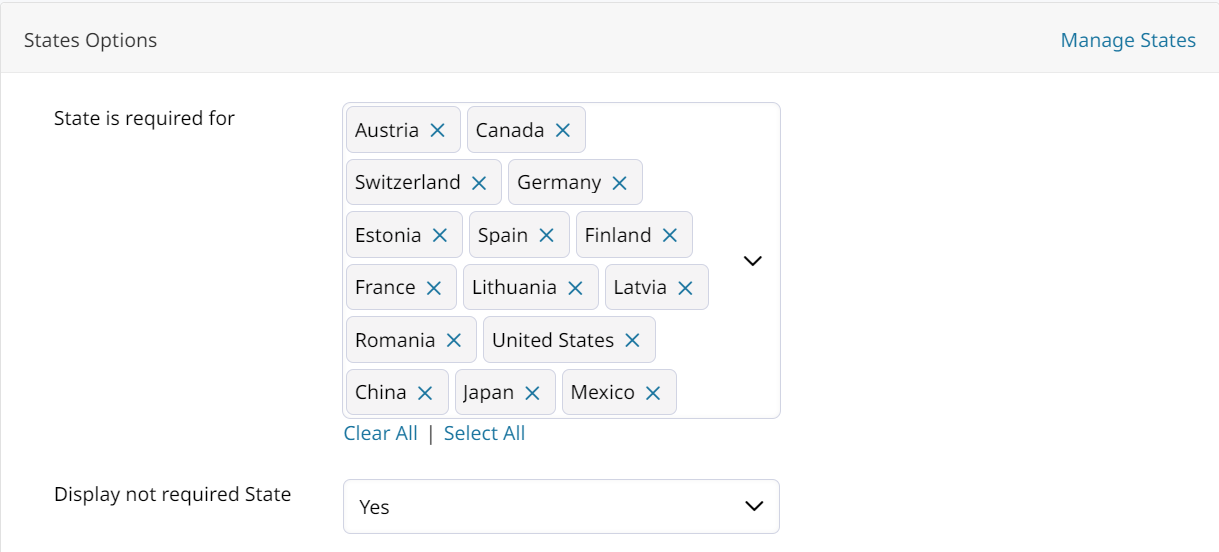The width and height of the screenshot is (1219, 552).
Task: Remove Romania from required states
Action: click(453, 340)
